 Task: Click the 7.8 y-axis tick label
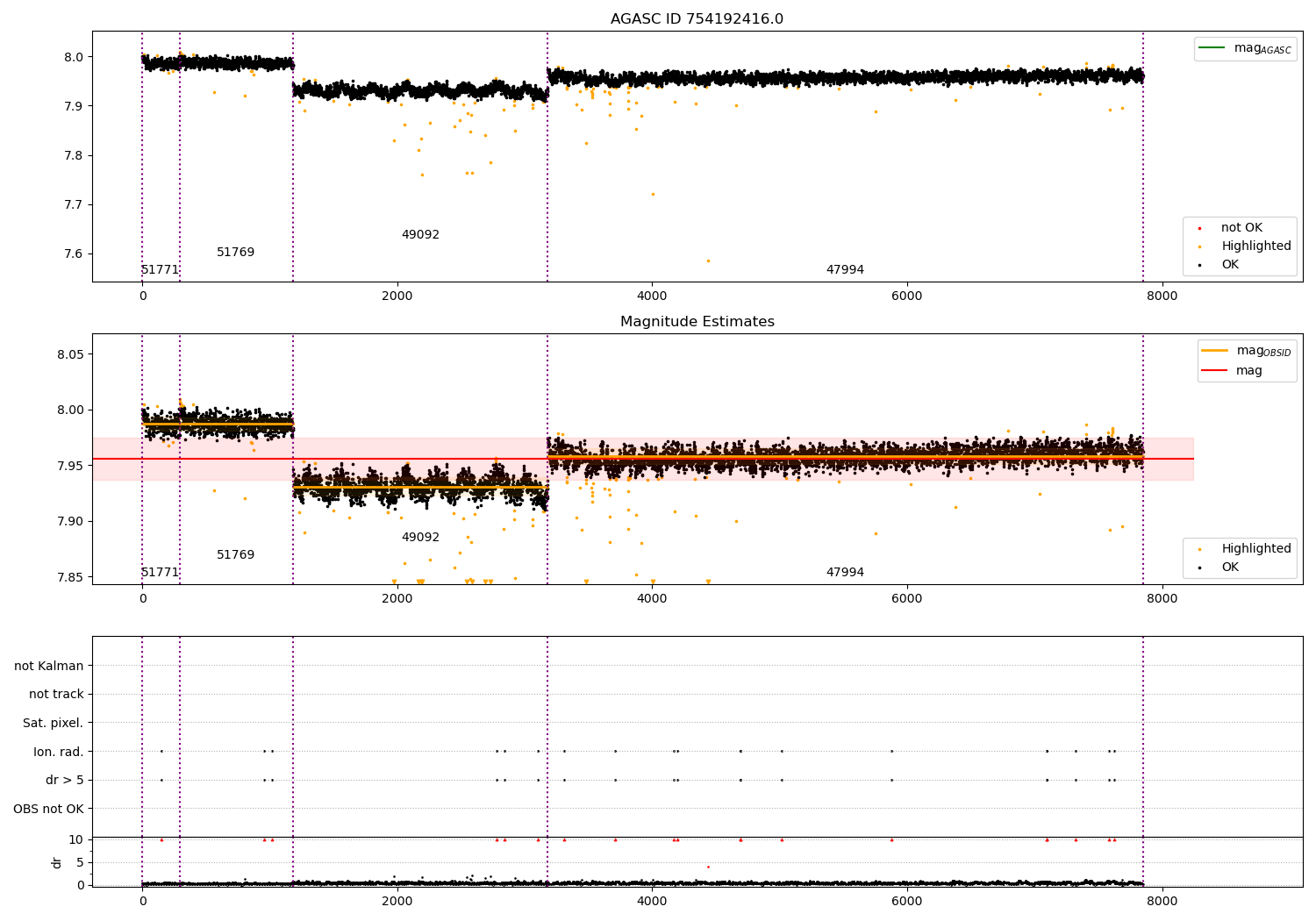click(73, 155)
